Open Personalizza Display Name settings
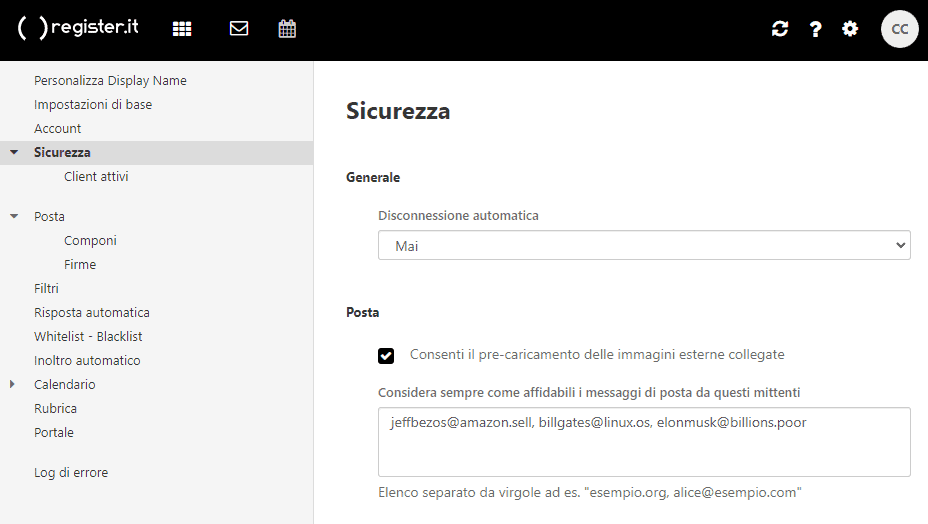 click(x=110, y=81)
